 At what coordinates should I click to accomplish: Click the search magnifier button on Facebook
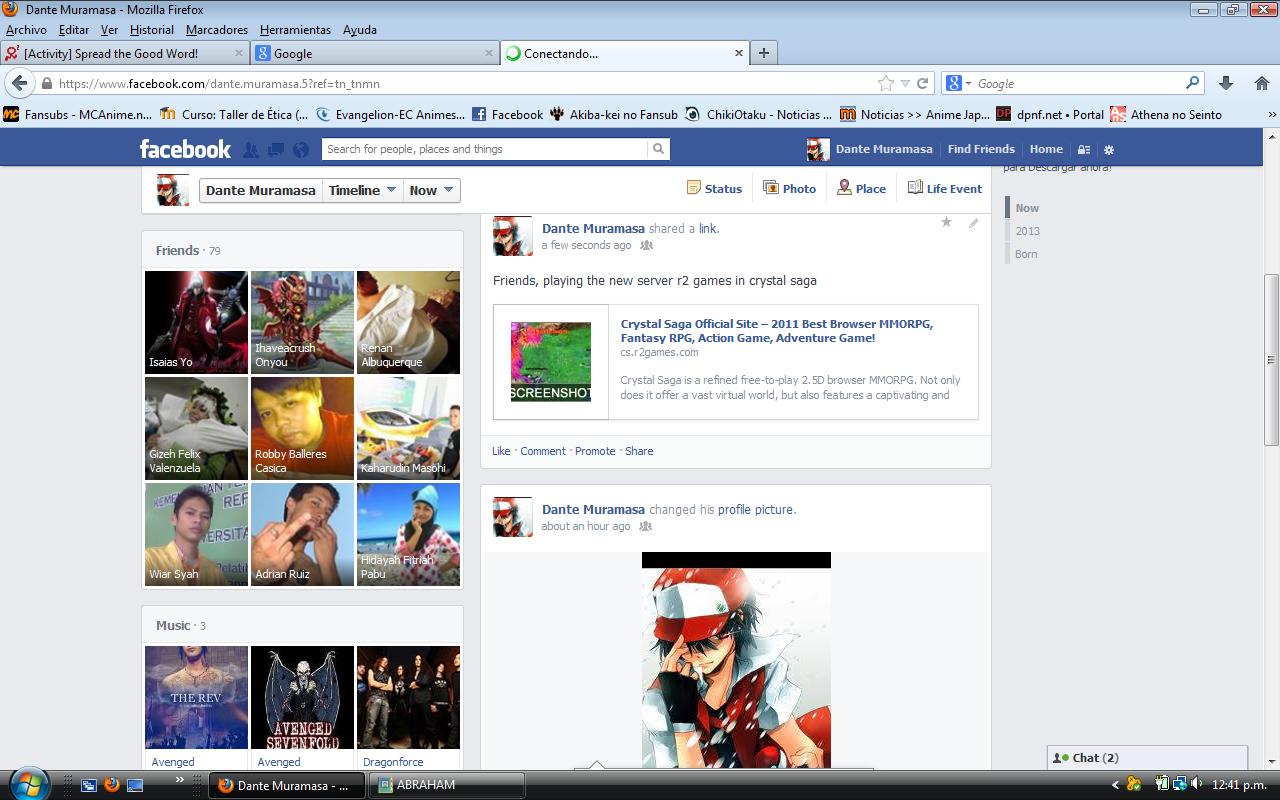658,149
